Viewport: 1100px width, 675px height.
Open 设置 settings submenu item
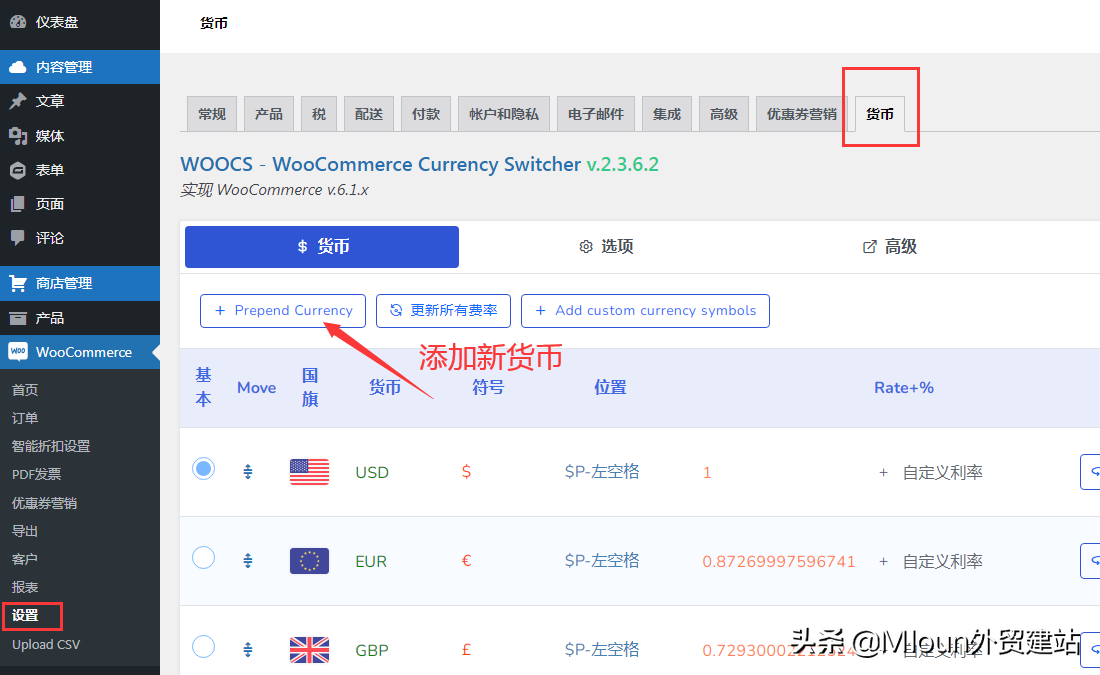point(25,615)
